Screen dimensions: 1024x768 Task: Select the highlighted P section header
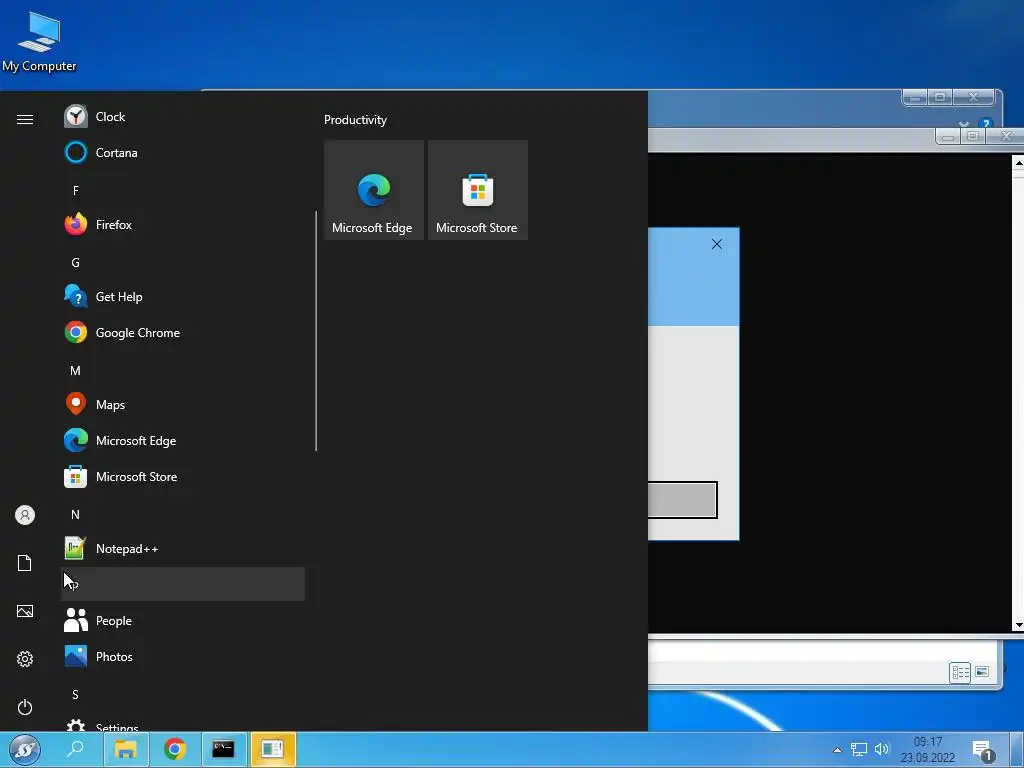[x=183, y=584]
